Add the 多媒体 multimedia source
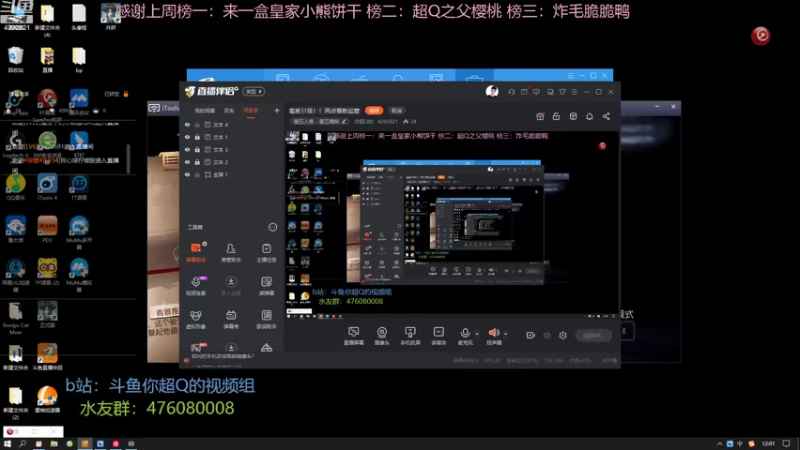800x450 pixels. pyautogui.click(x=438, y=336)
